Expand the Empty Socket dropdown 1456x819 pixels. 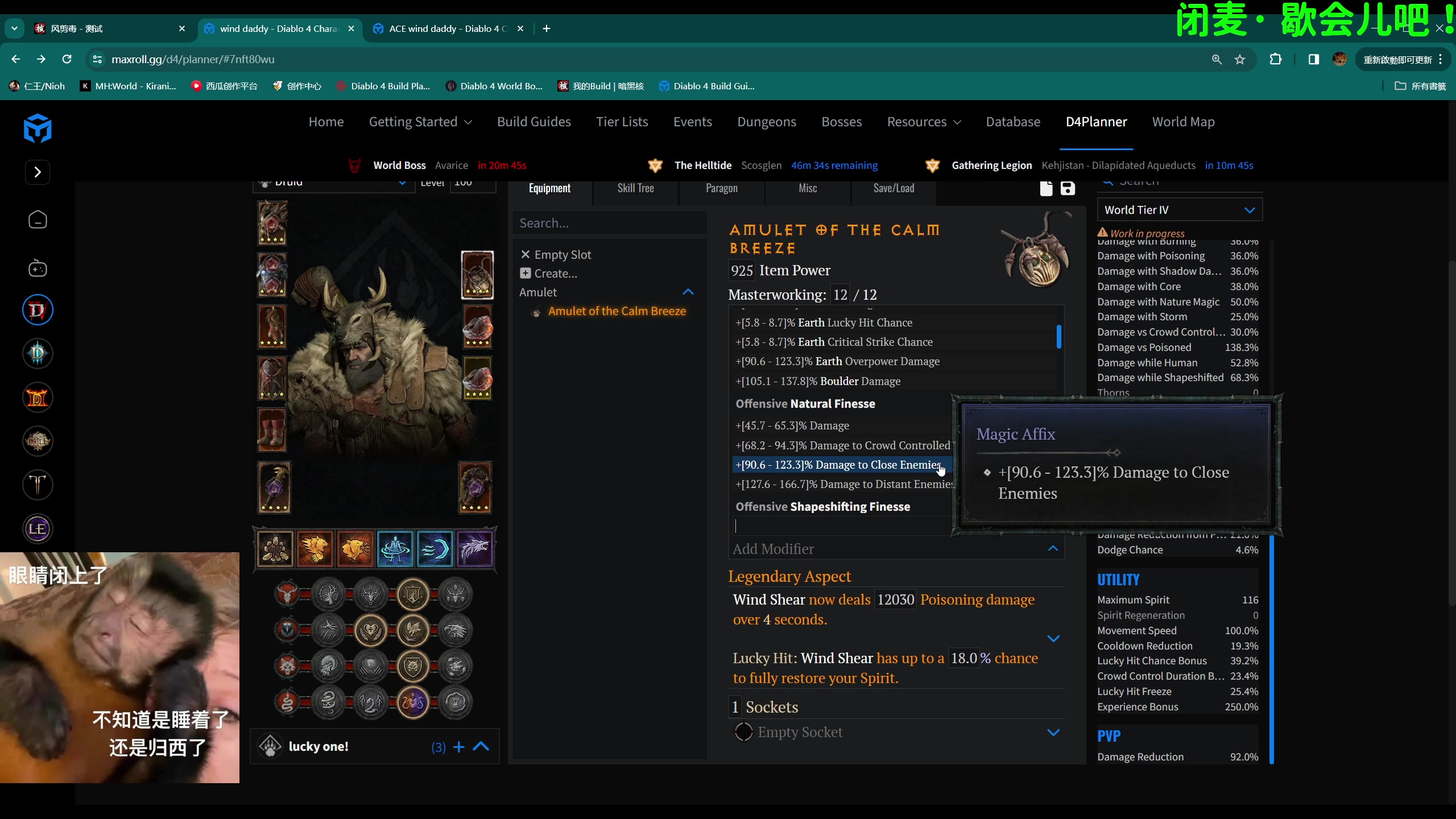tap(1053, 733)
